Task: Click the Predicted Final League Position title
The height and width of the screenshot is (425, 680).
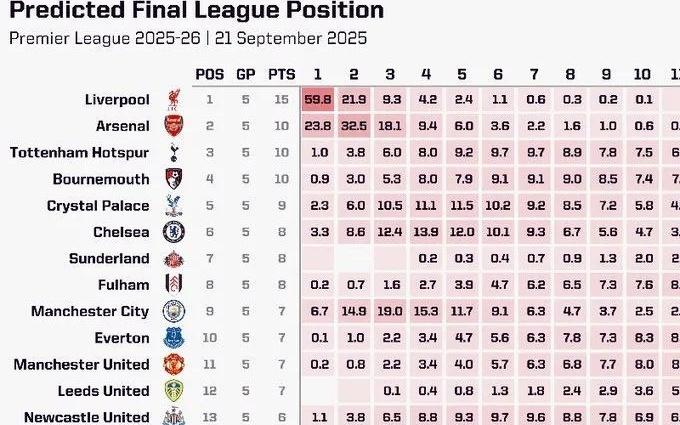Action: 196,12
